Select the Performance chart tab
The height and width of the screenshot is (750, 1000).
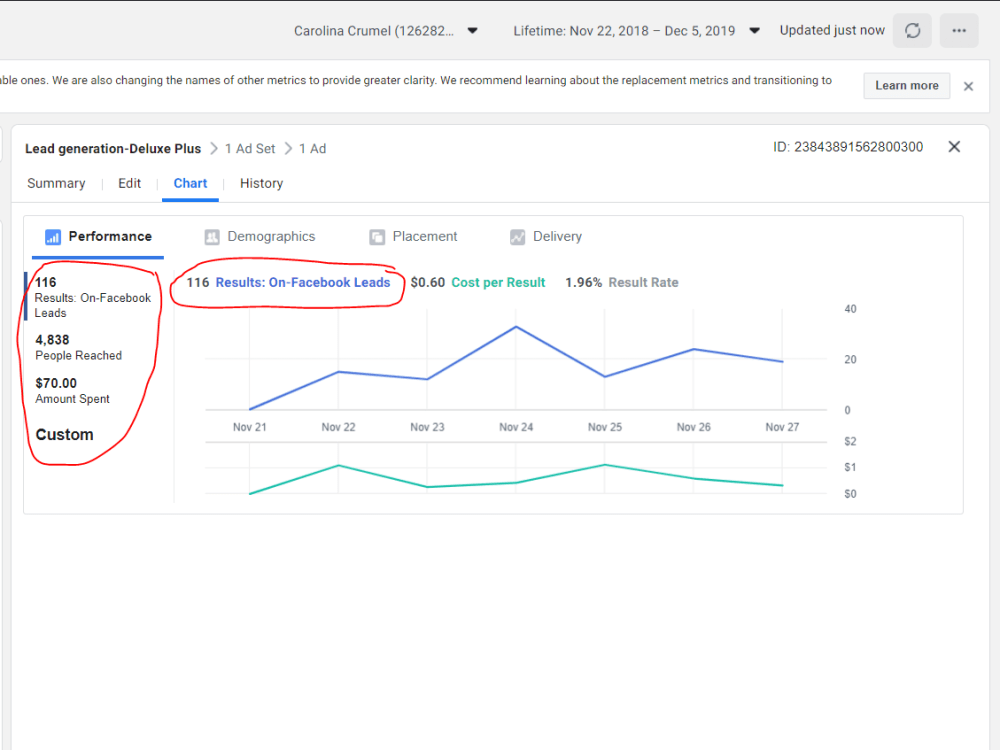98,237
